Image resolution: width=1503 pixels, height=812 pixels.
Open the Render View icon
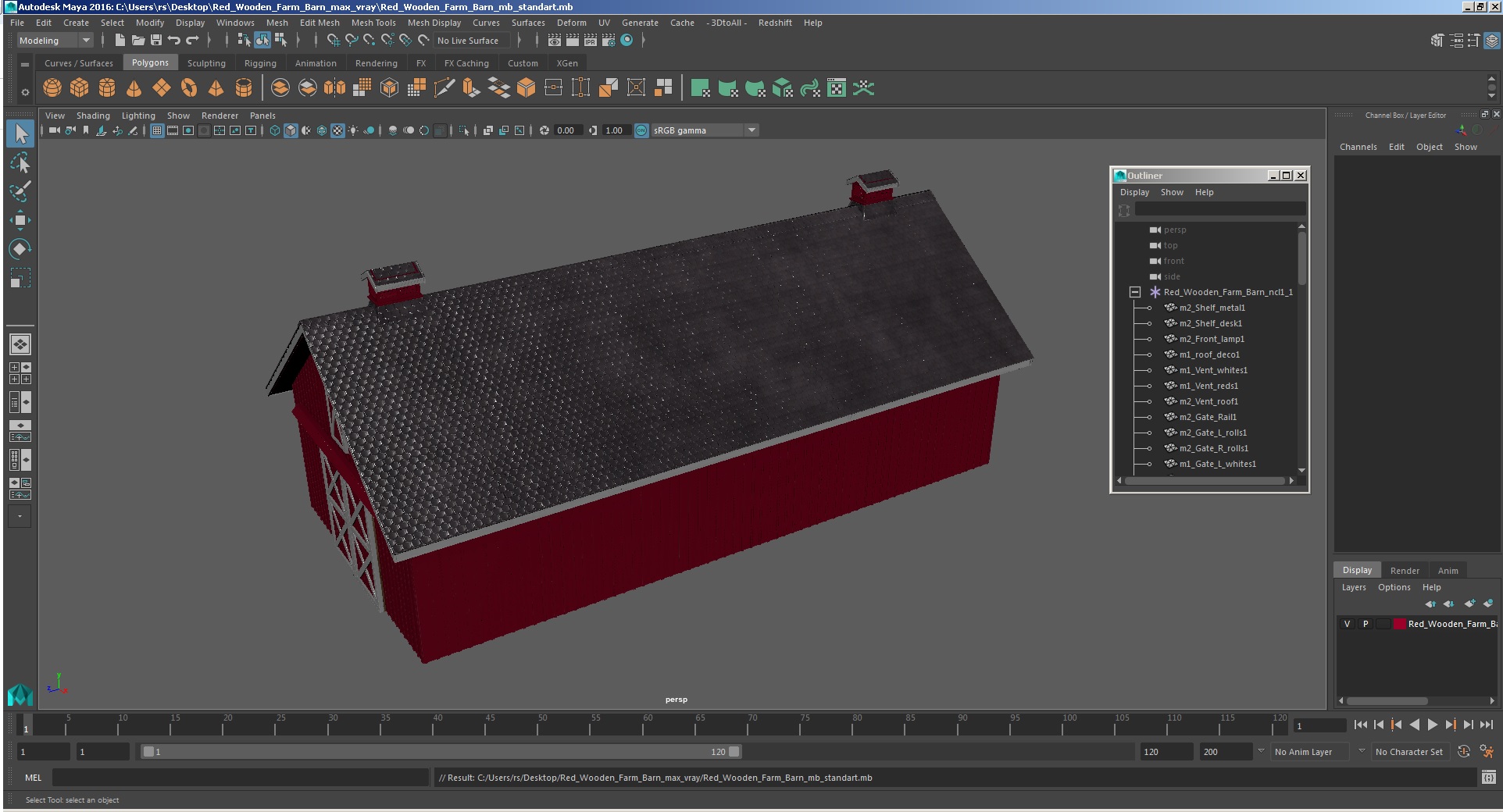click(555, 41)
